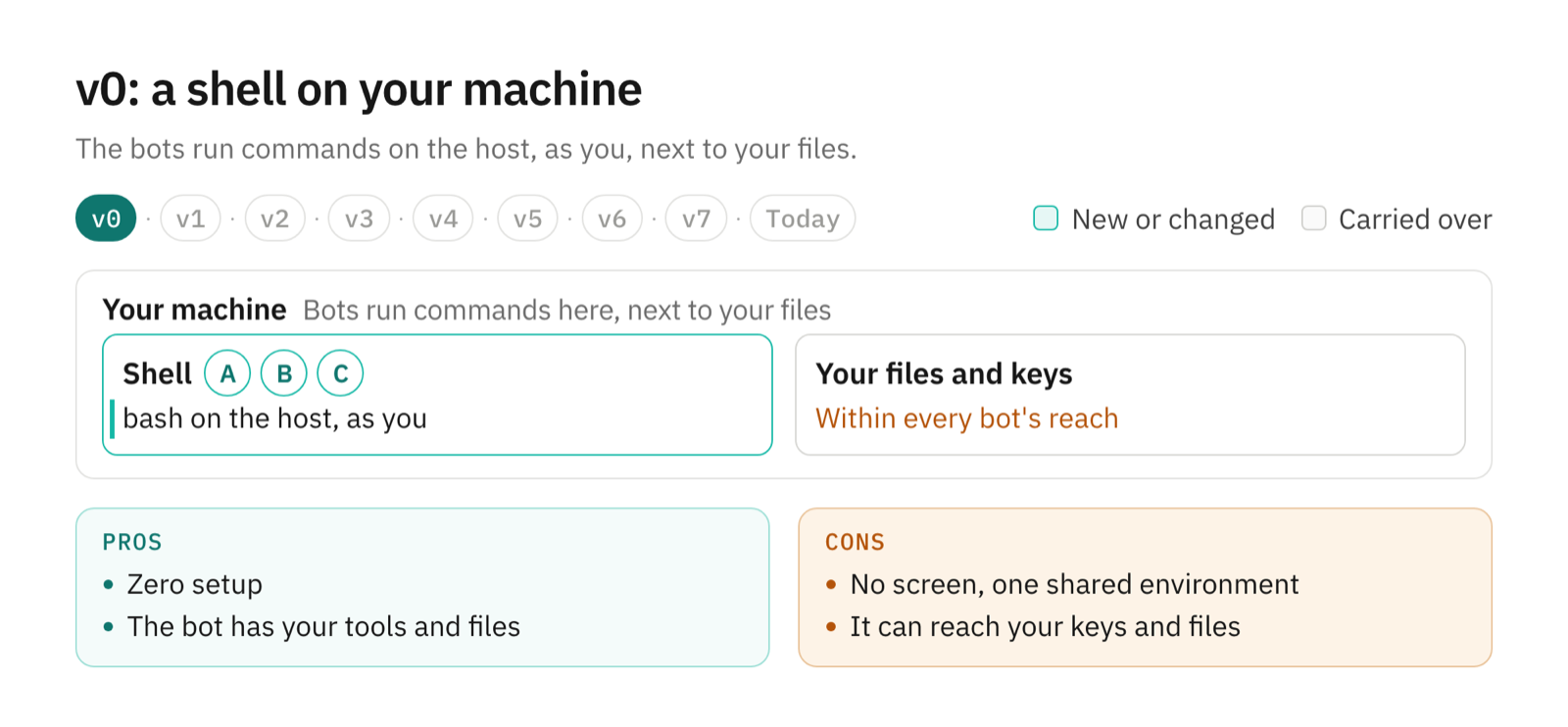Click bot B badge in Shell card
Viewport: 1568px width, 727px height.
click(284, 373)
